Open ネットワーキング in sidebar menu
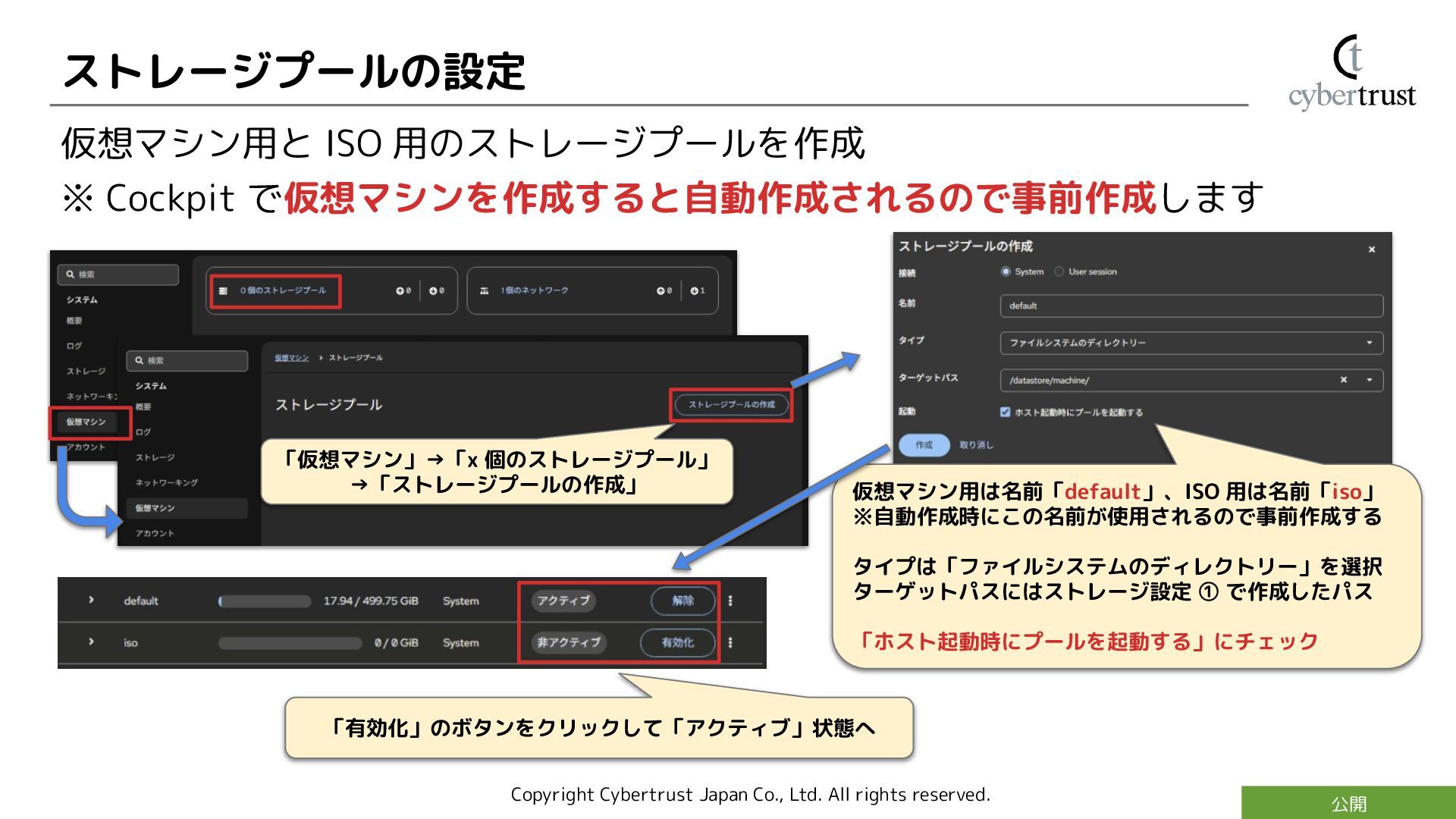1456x819 pixels. 166,482
